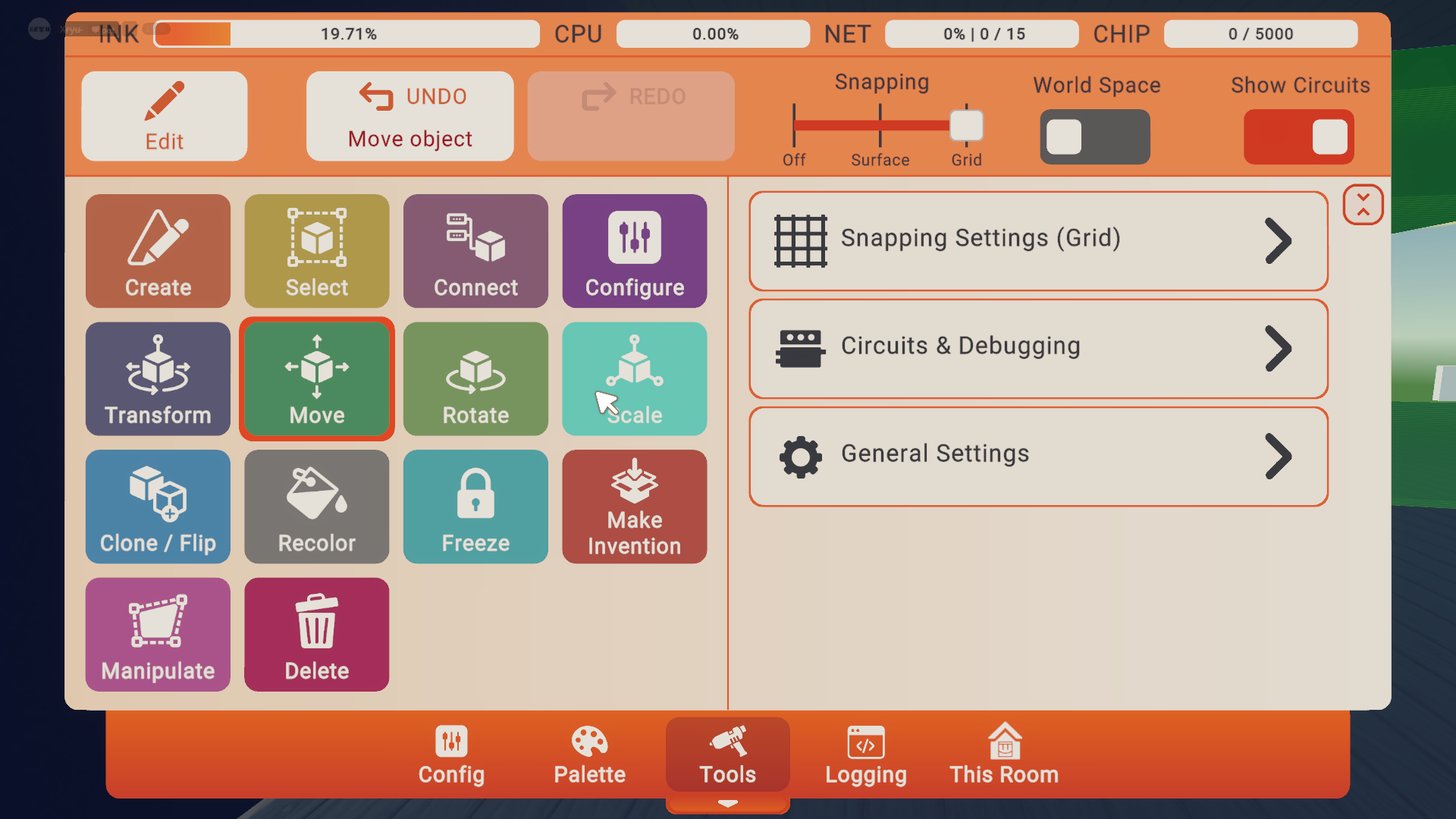This screenshot has height=819, width=1456.
Task: Undo the Move object action
Action: coord(409,116)
